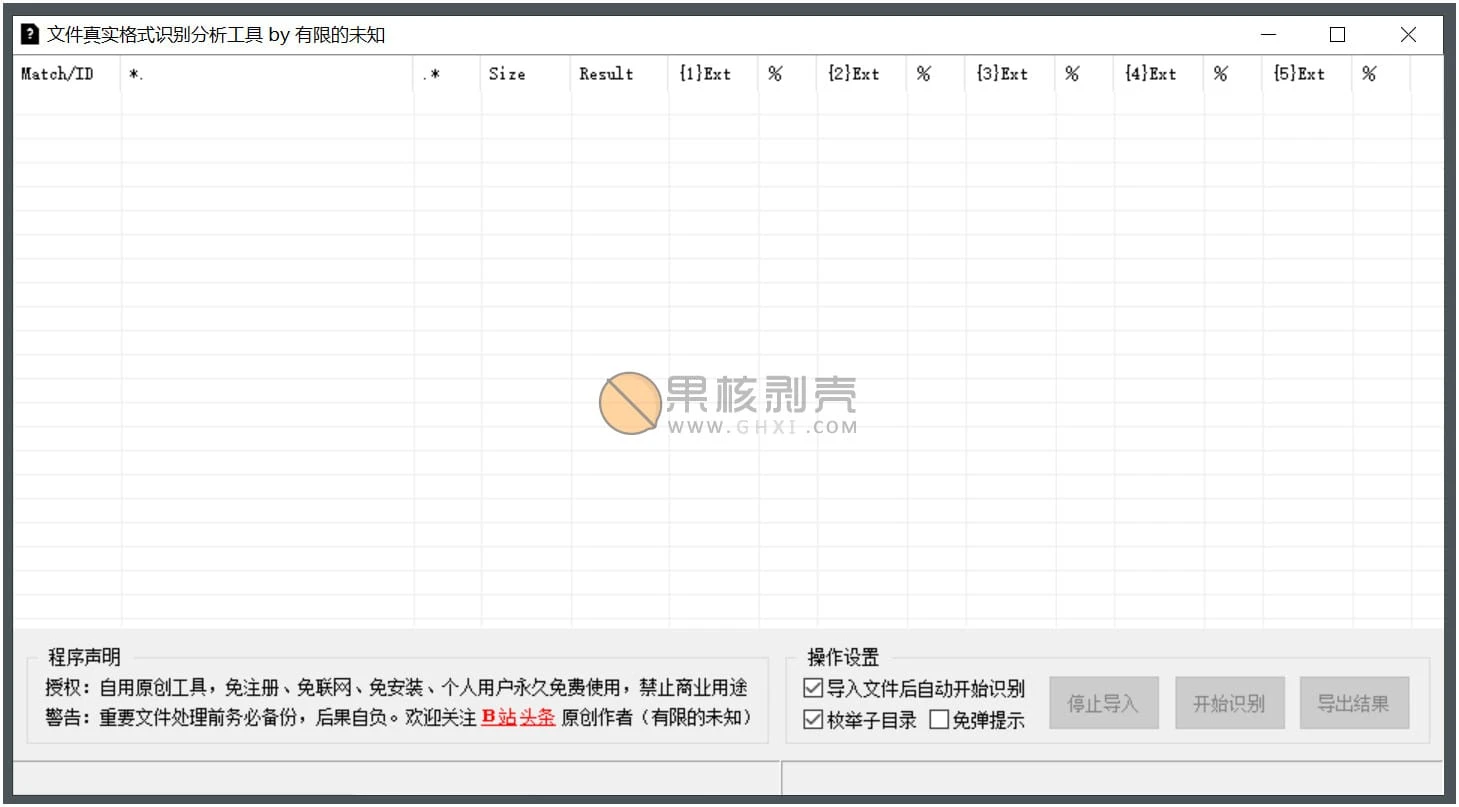The image size is (1459, 807).
Task: Click the % header right of {2}Ext
Action: [936, 74]
